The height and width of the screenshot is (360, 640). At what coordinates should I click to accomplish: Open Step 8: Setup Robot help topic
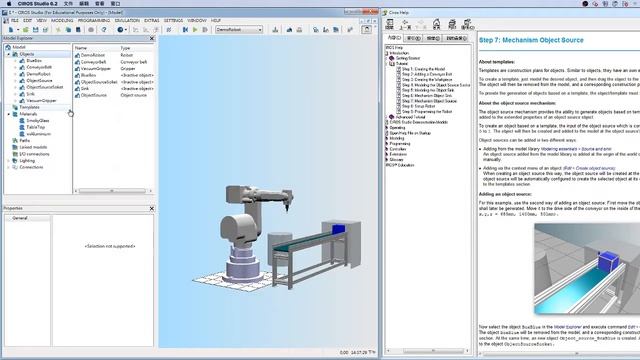(x=418, y=106)
